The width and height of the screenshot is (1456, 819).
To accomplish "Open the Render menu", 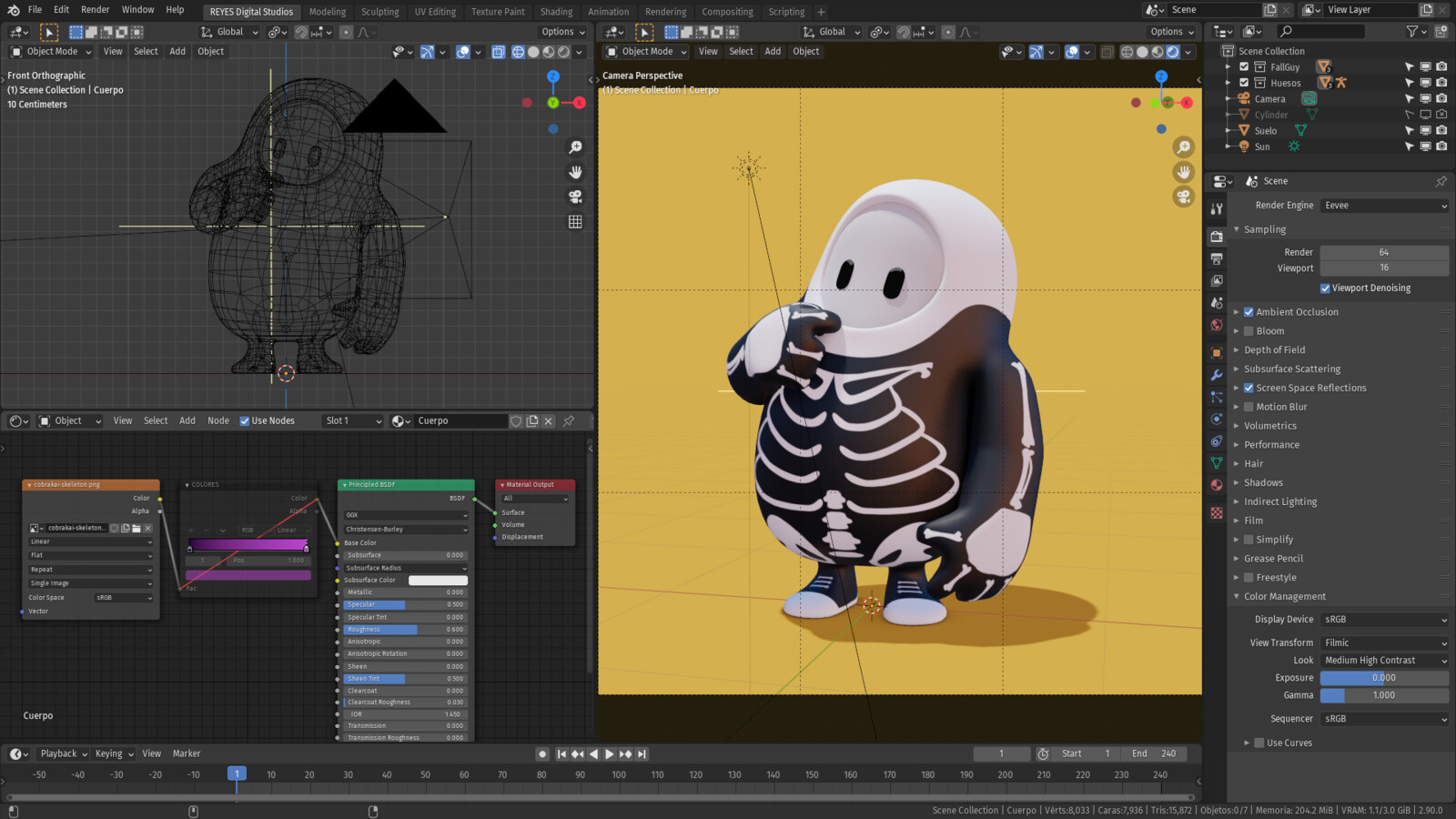I will click(95, 10).
